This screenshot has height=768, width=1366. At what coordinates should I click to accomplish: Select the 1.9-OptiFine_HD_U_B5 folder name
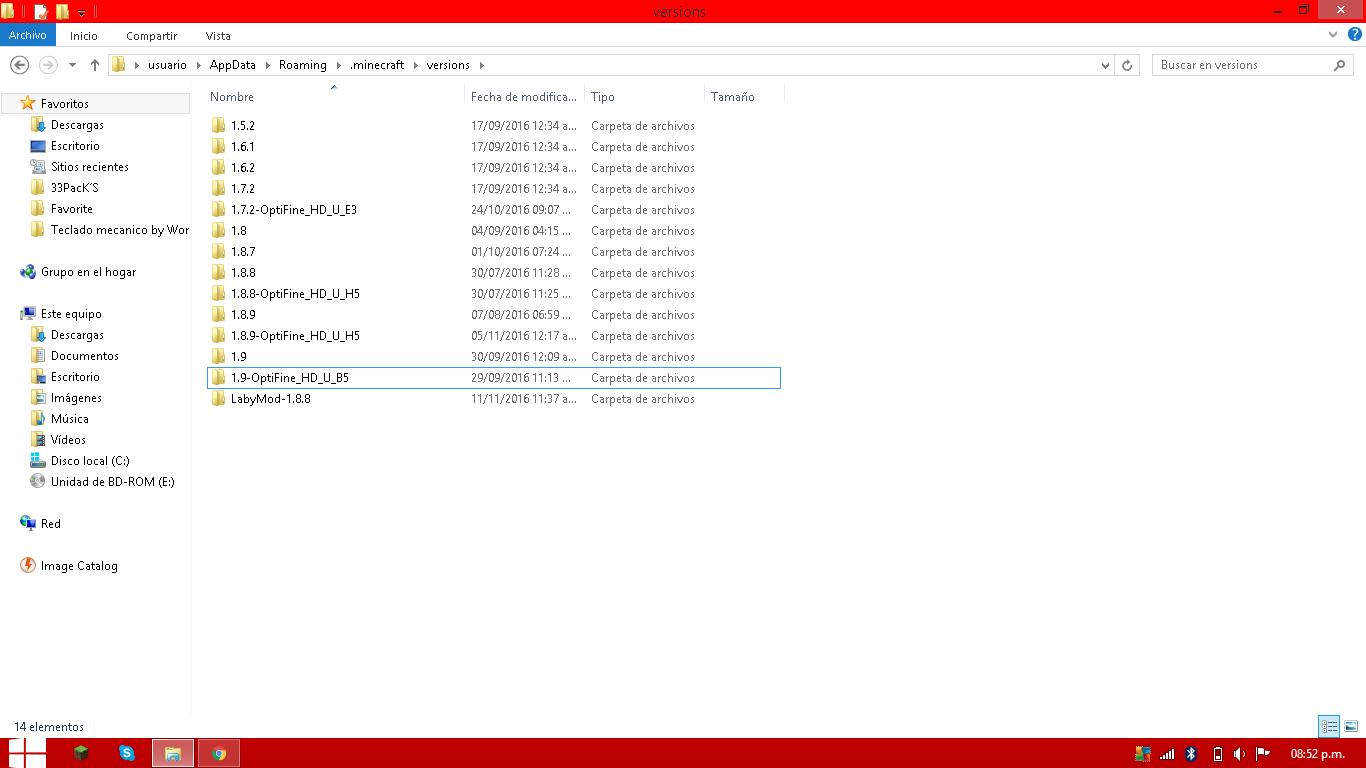(290, 378)
